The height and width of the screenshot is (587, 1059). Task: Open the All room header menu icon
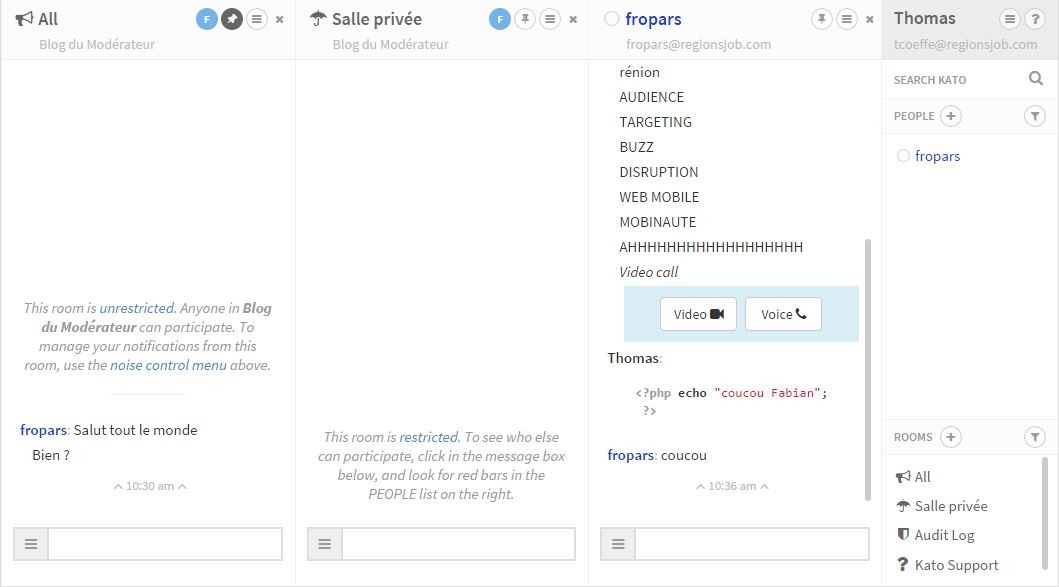(257, 19)
